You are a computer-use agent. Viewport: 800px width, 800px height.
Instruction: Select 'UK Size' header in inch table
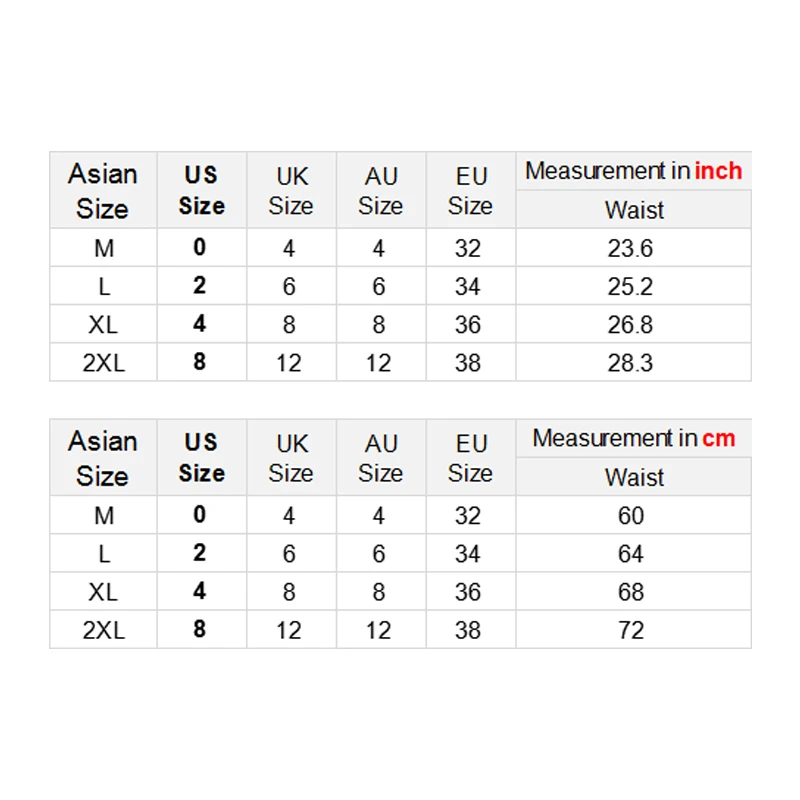point(291,191)
